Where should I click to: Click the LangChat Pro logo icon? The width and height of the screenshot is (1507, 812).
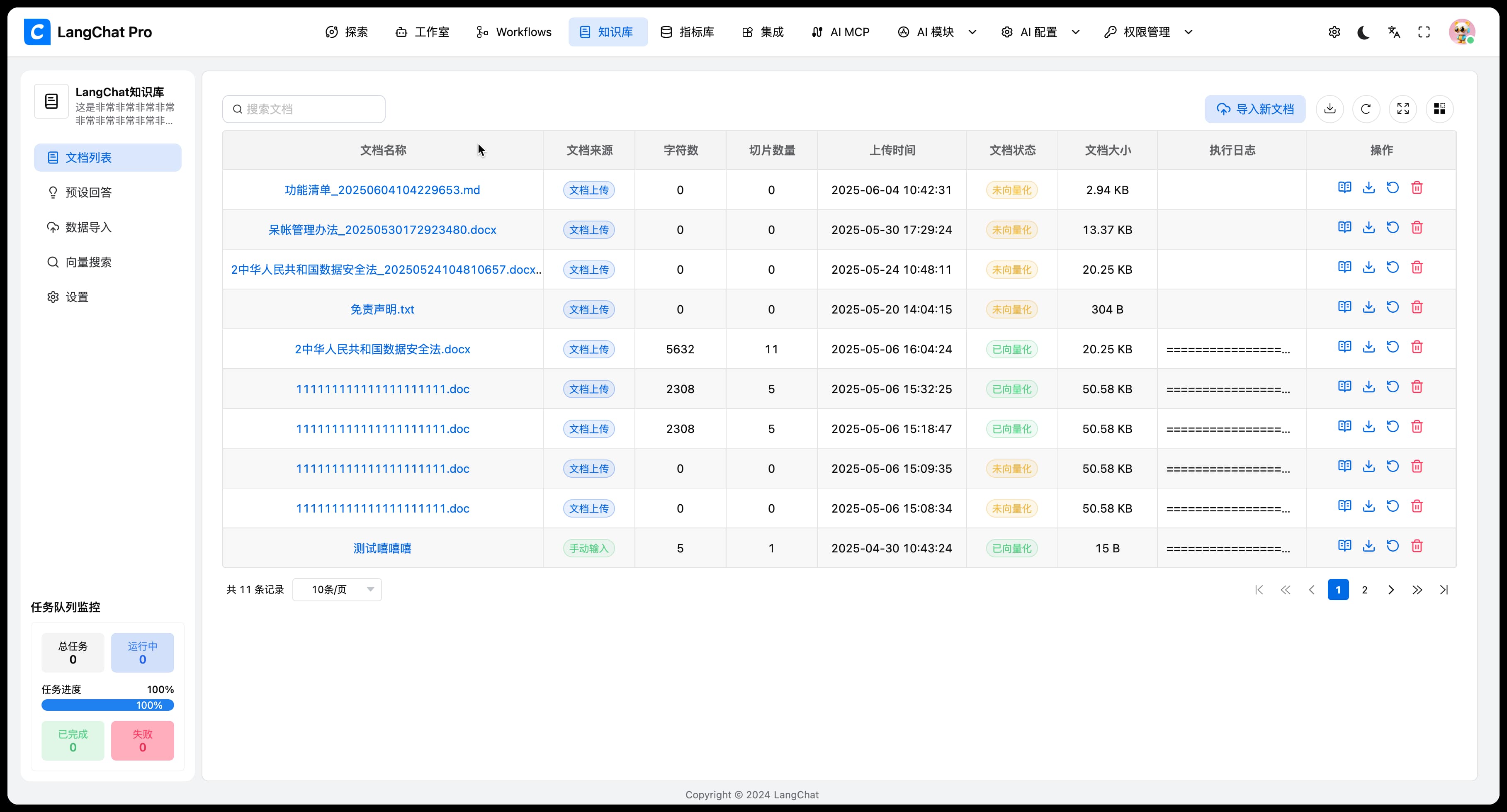pos(37,32)
